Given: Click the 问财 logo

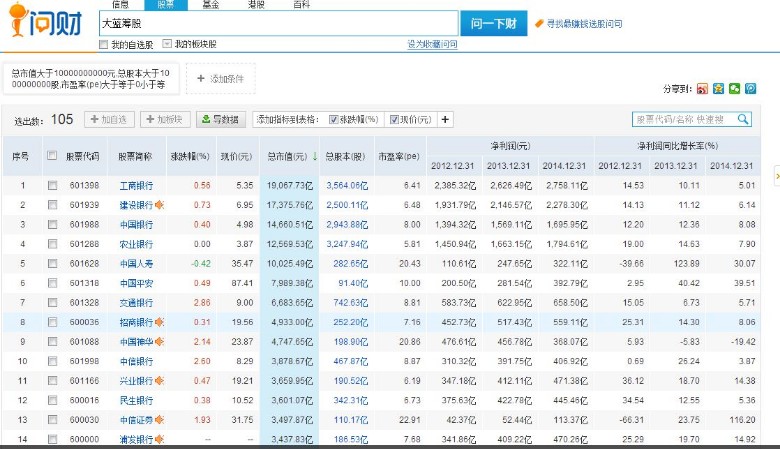Looking at the screenshot, I should (x=45, y=20).
